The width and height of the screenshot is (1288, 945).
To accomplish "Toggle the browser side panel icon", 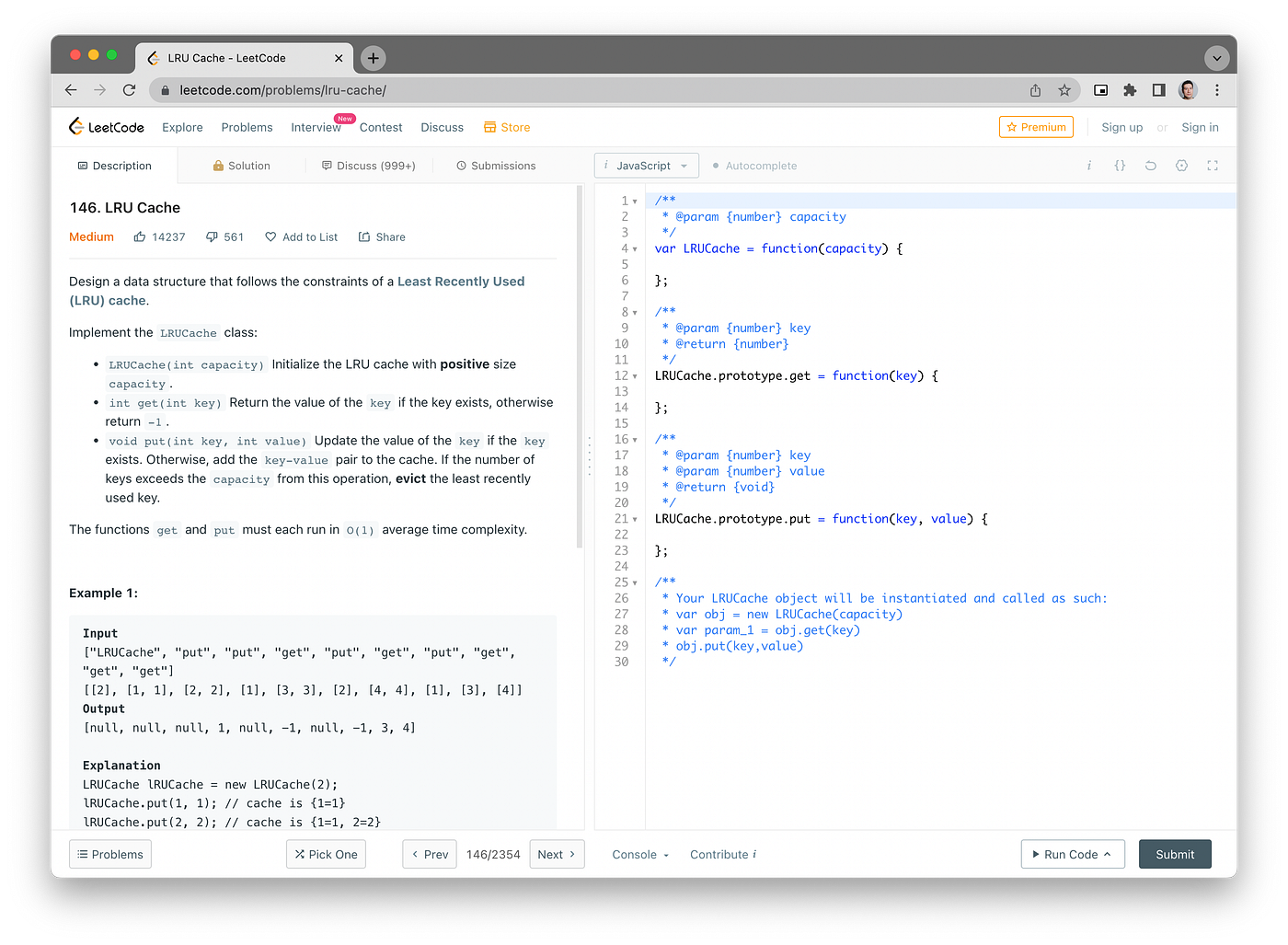I will tap(1159, 90).
